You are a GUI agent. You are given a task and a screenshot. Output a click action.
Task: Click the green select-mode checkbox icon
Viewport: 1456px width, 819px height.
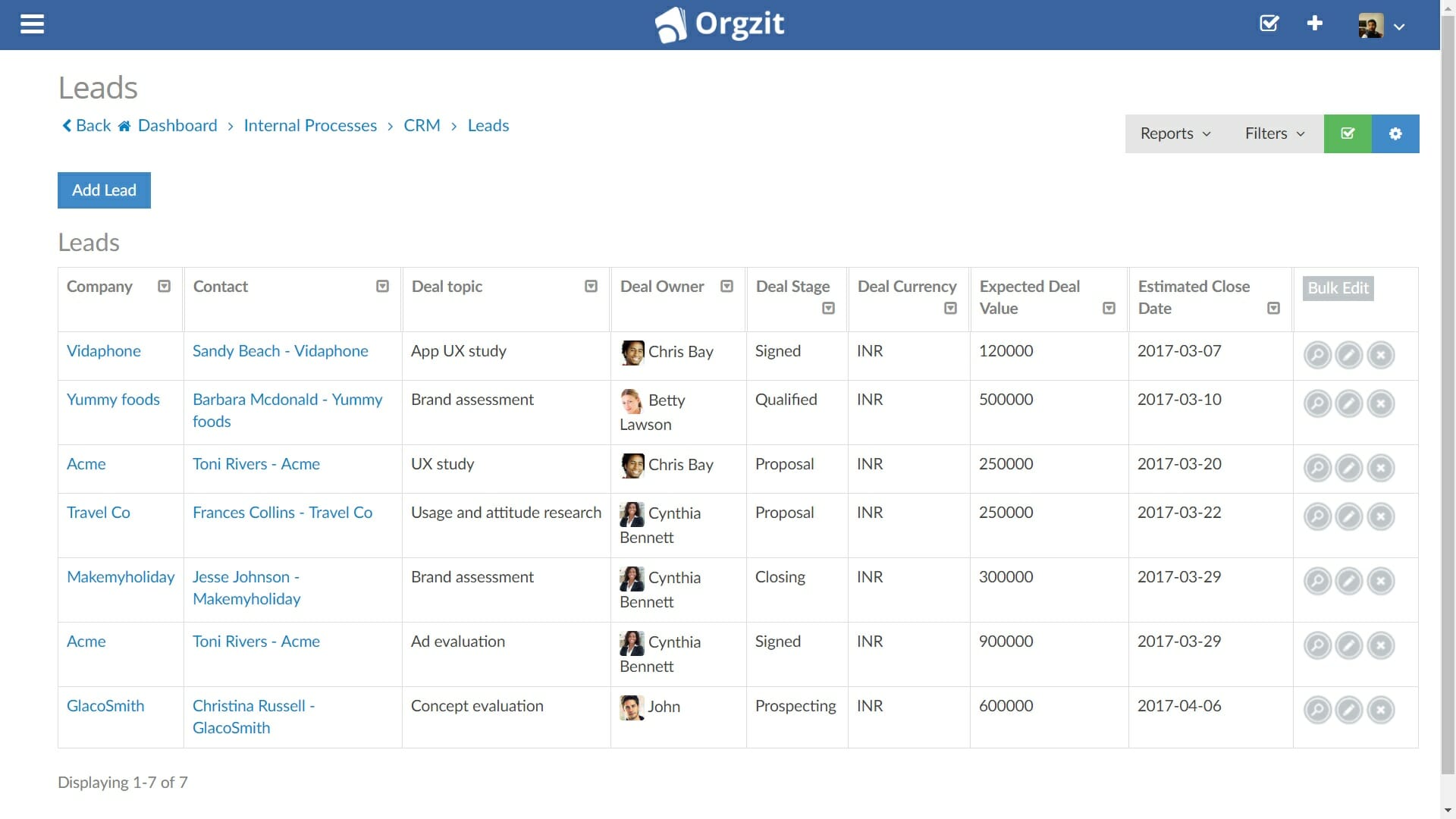tap(1348, 133)
